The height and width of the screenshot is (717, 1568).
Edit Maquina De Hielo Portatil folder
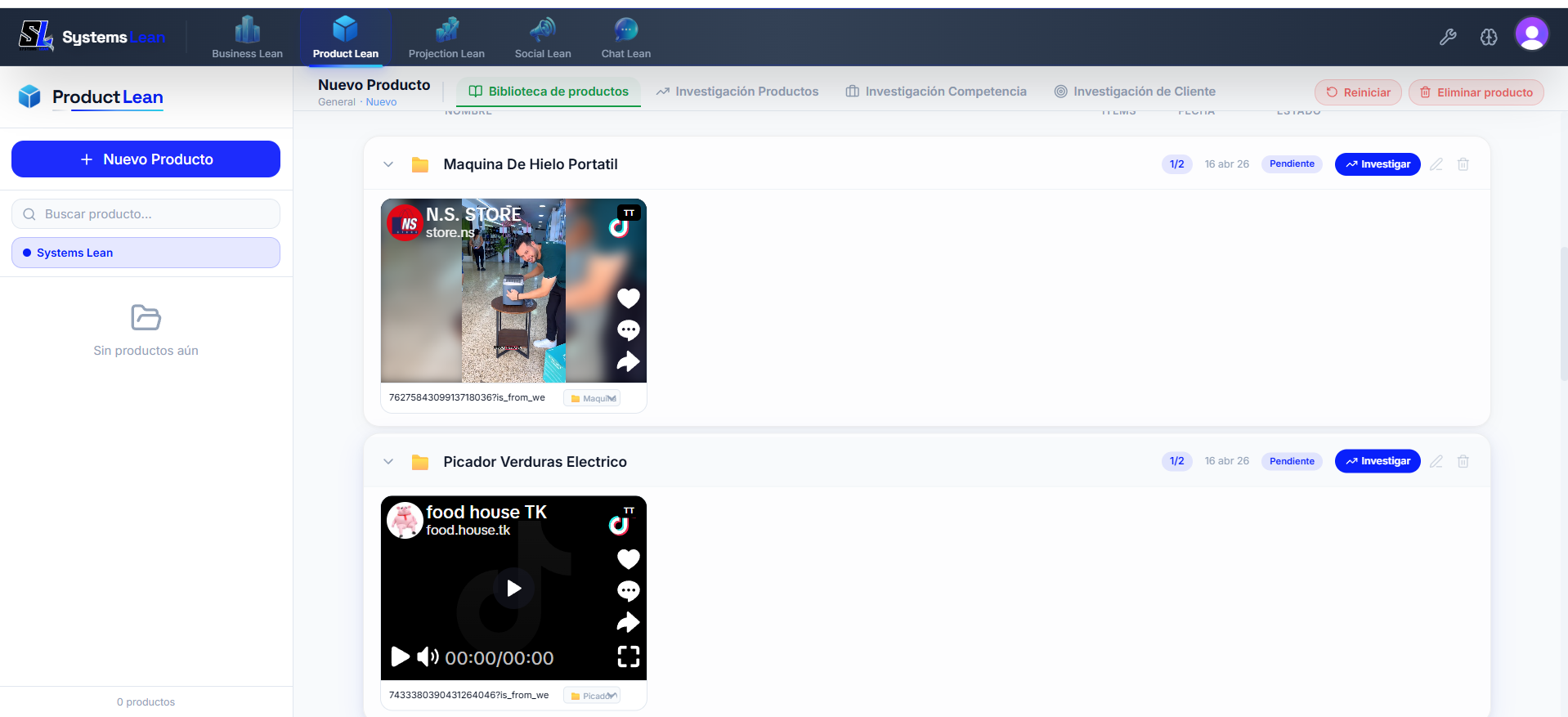pos(1436,164)
